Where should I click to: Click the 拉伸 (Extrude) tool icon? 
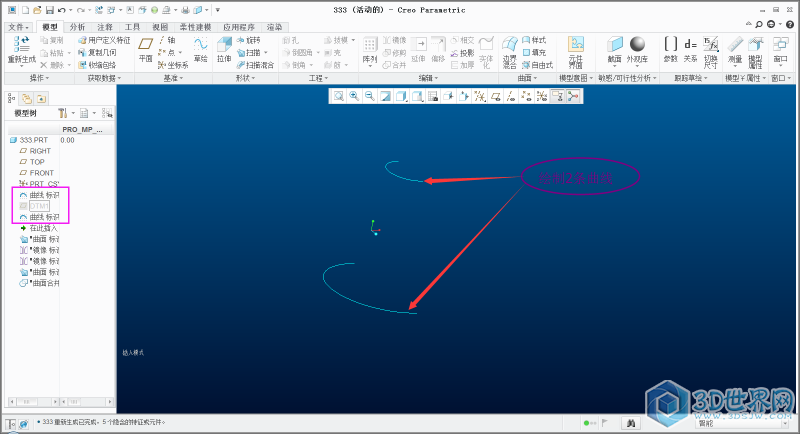(224, 45)
